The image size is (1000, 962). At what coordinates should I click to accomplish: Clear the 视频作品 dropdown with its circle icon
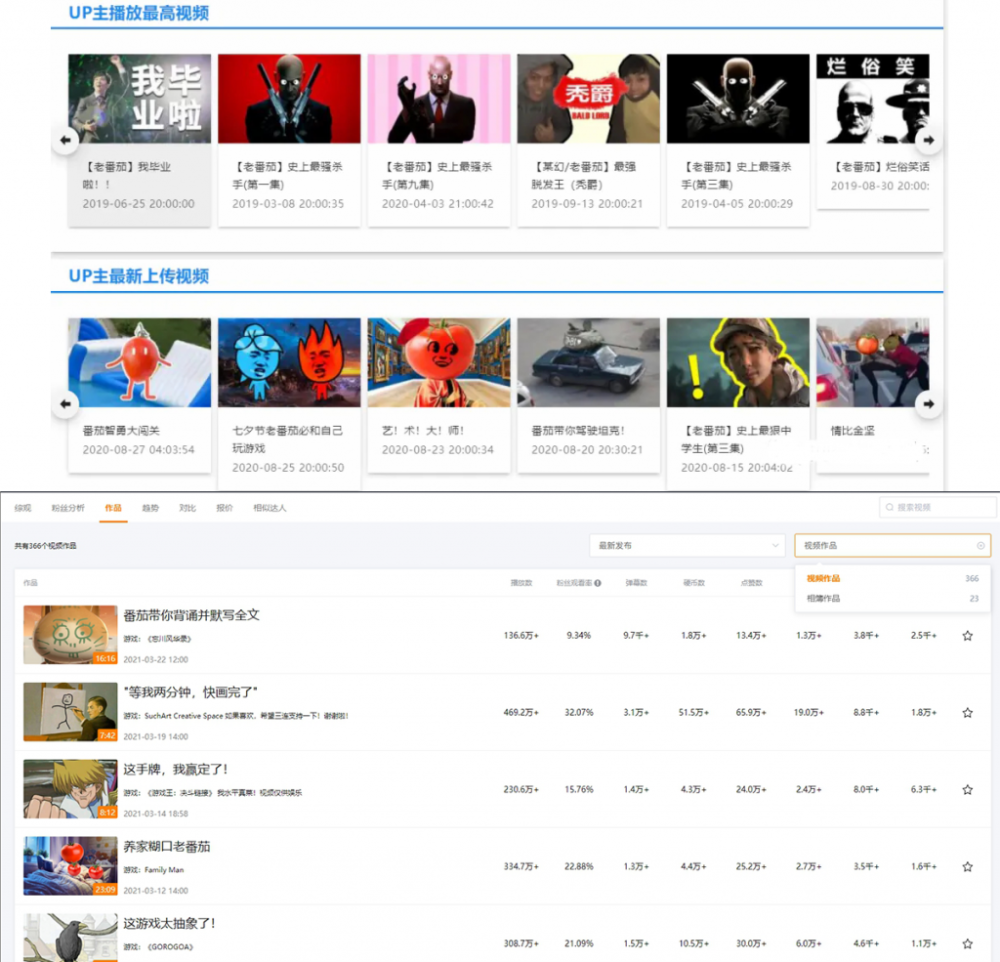tap(981, 545)
